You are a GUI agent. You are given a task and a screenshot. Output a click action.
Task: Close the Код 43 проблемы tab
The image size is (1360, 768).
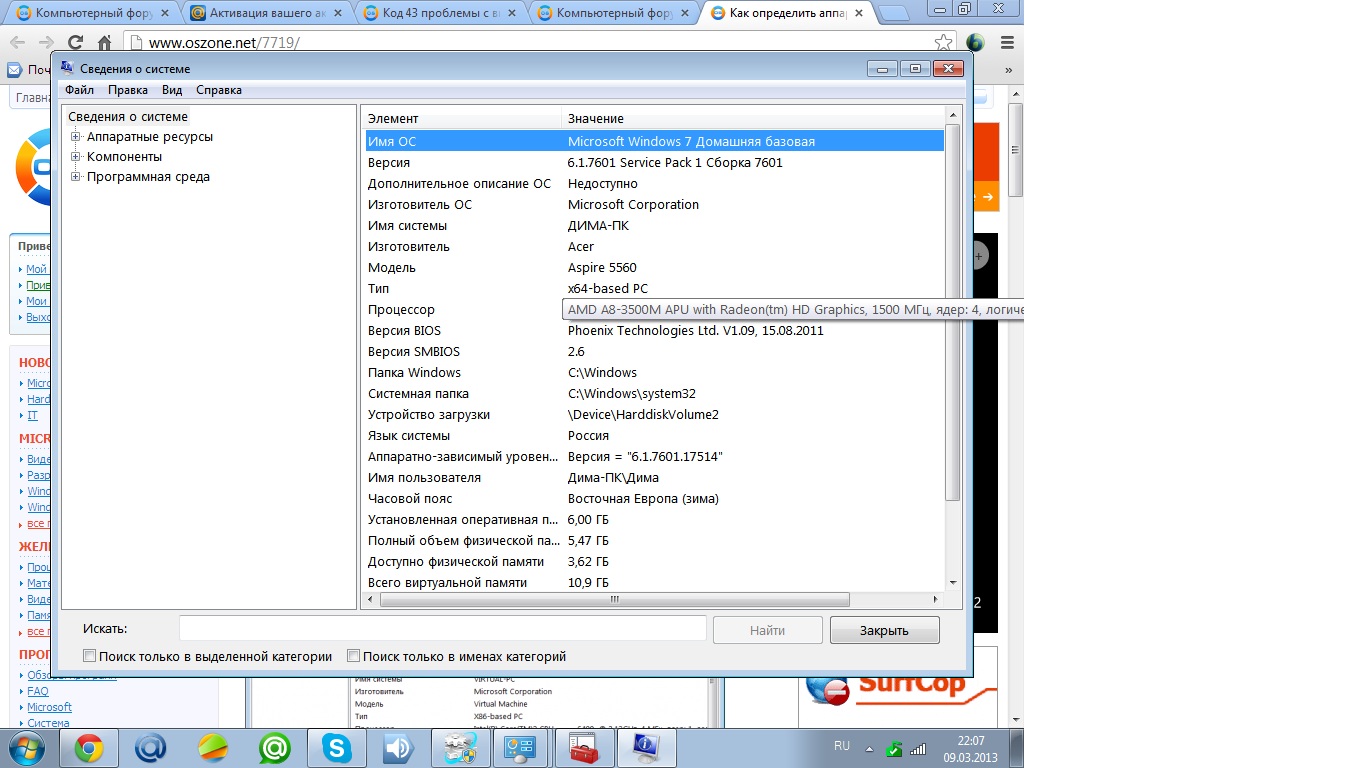(x=512, y=13)
